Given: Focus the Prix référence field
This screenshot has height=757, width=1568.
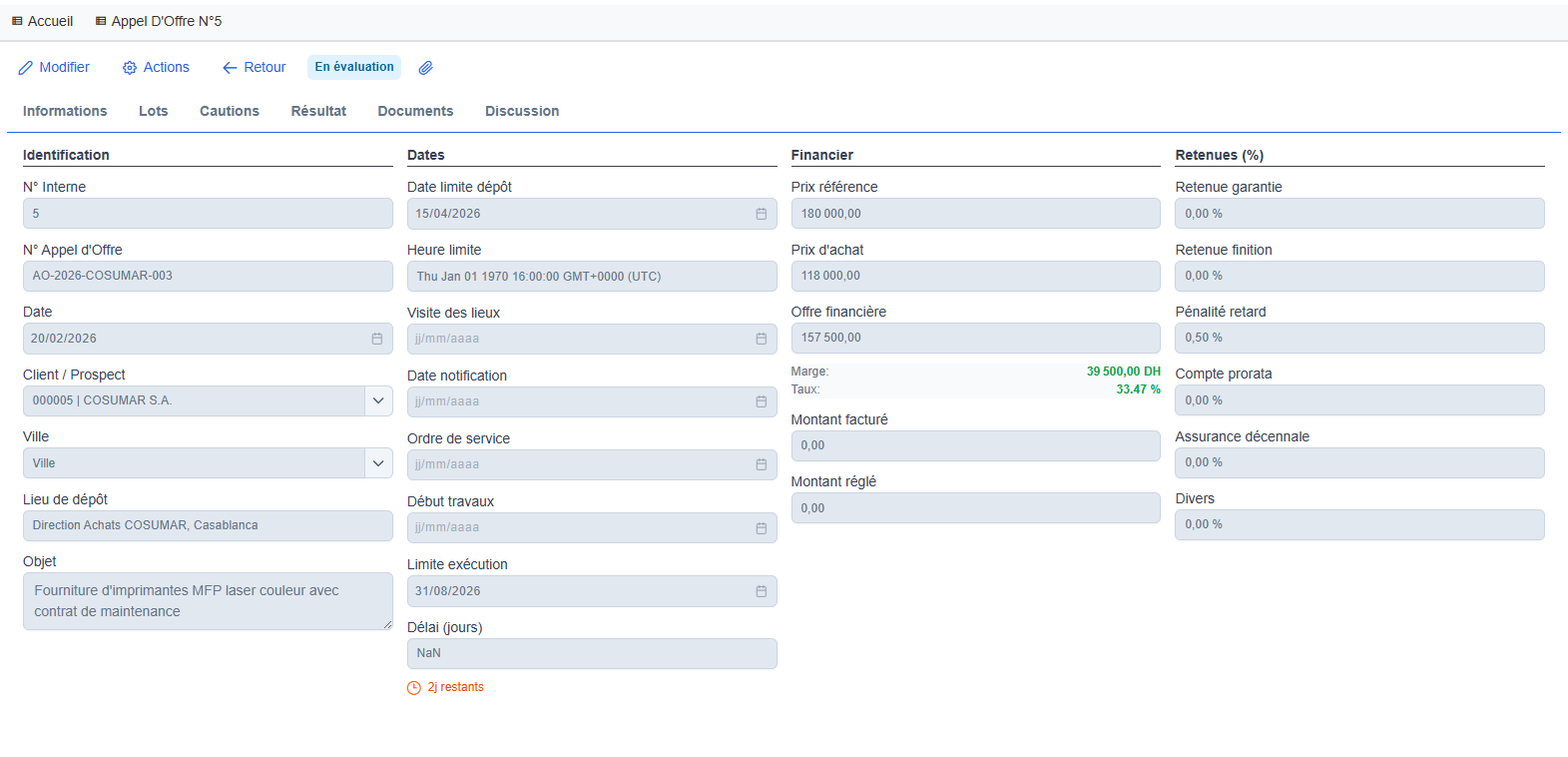Looking at the screenshot, I should point(975,214).
